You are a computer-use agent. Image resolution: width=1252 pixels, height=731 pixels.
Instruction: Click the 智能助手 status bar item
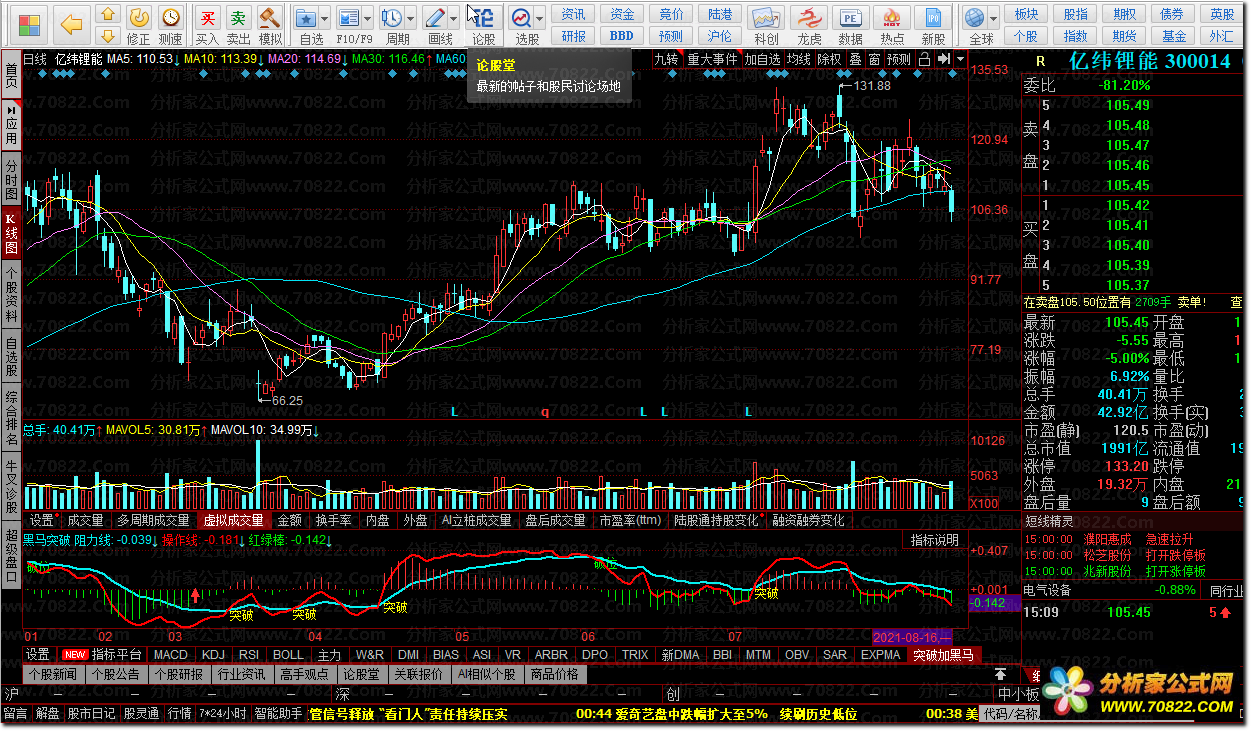[x=278, y=714]
